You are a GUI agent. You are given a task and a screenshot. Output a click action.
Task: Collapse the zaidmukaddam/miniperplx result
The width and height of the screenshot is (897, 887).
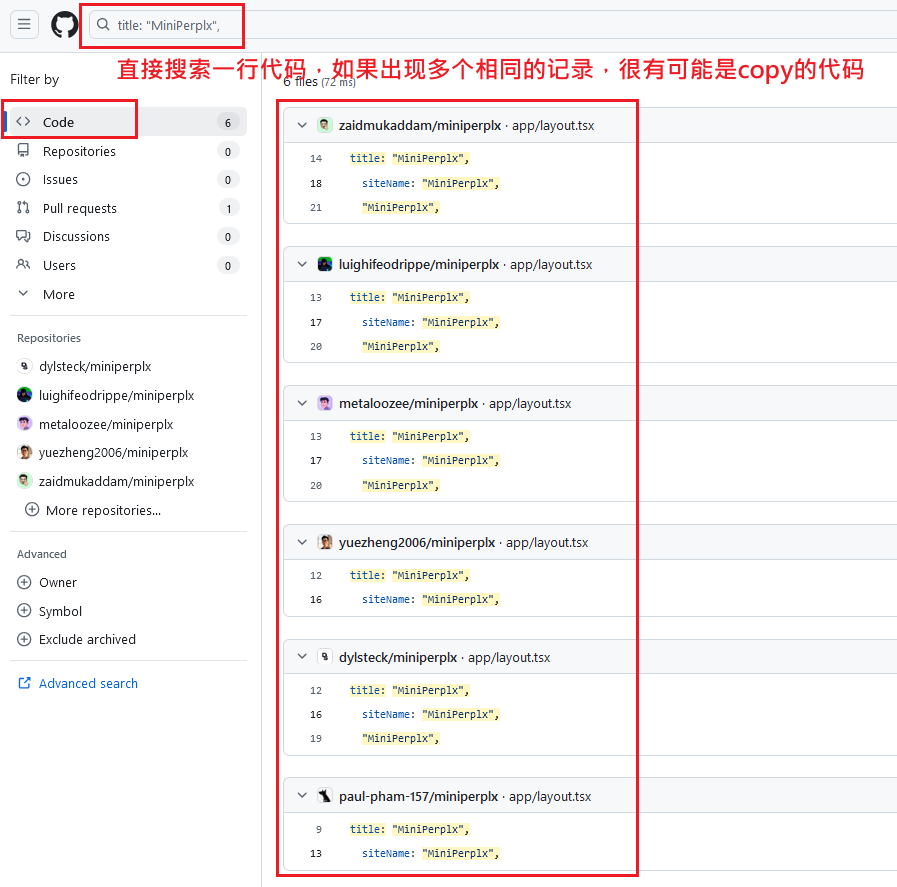[x=302, y=125]
